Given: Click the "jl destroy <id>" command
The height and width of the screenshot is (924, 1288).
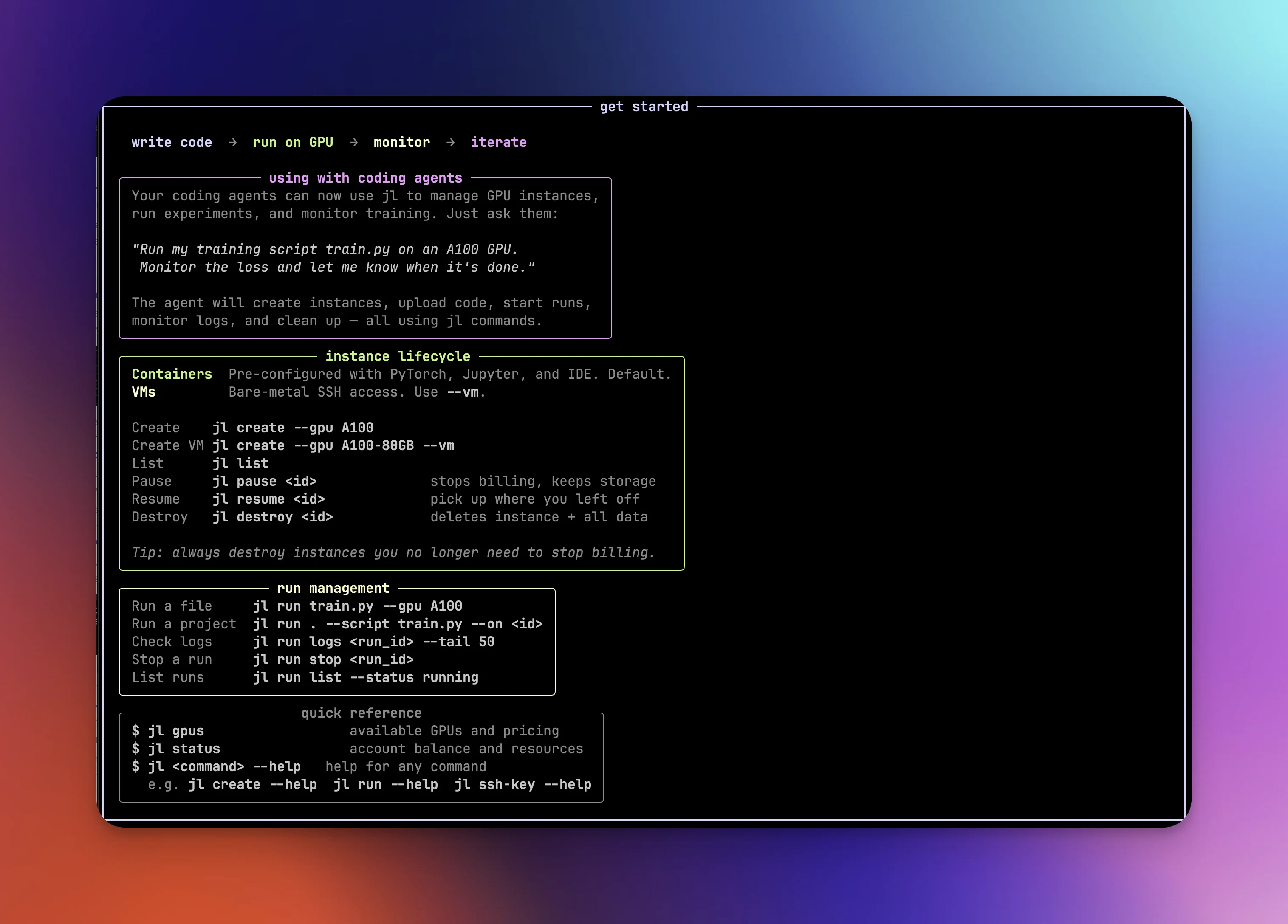Looking at the screenshot, I should point(273,517).
